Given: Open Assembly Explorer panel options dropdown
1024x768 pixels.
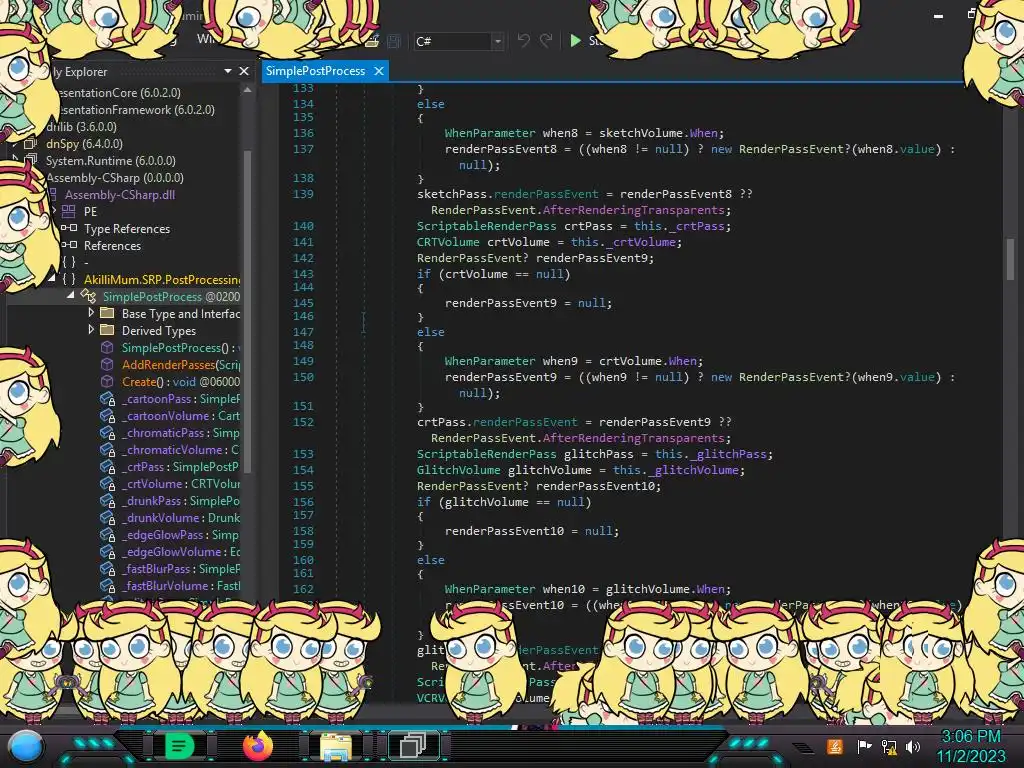Looking at the screenshot, I should pos(227,71).
